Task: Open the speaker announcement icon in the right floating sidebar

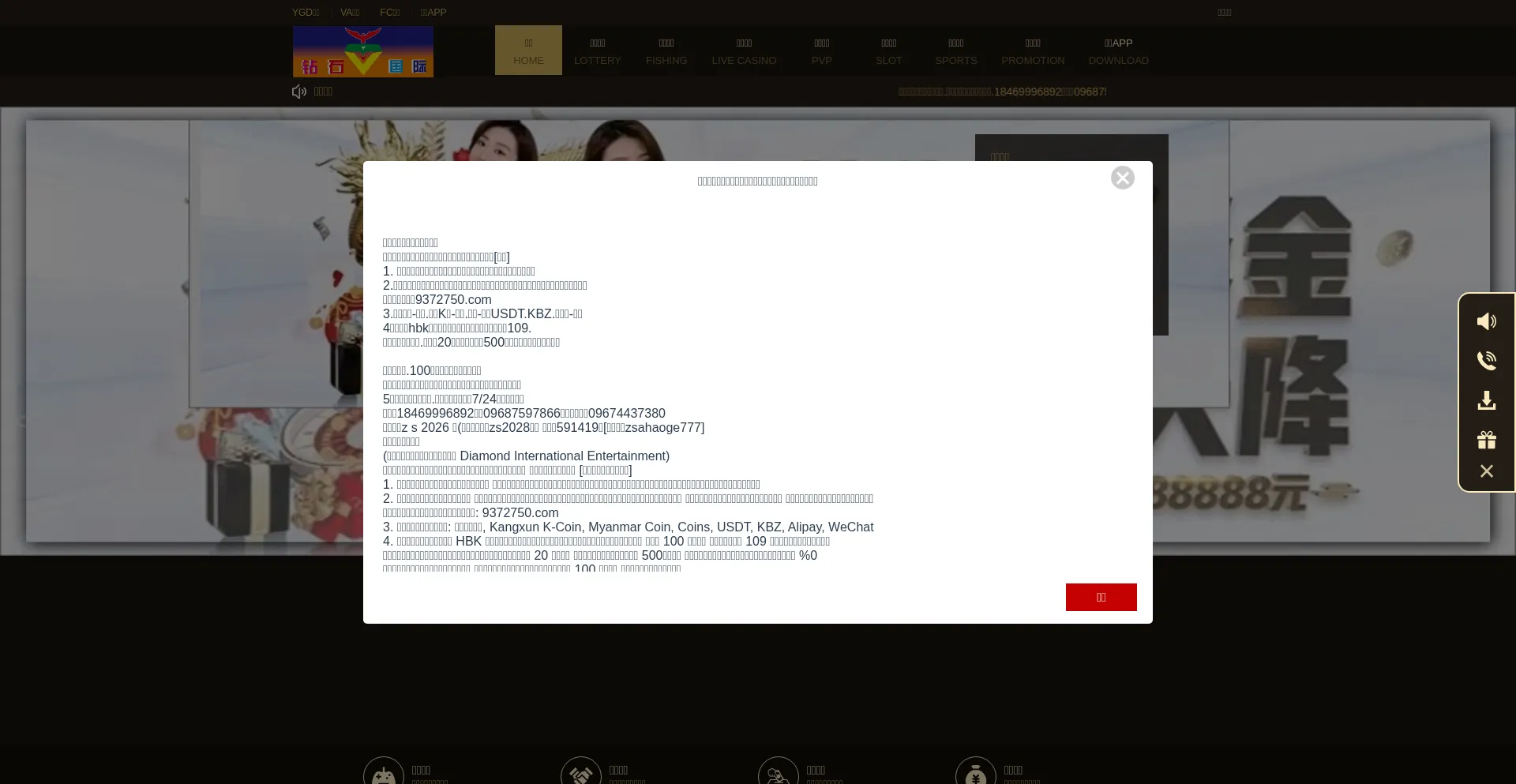Action: tap(1486, 321)
